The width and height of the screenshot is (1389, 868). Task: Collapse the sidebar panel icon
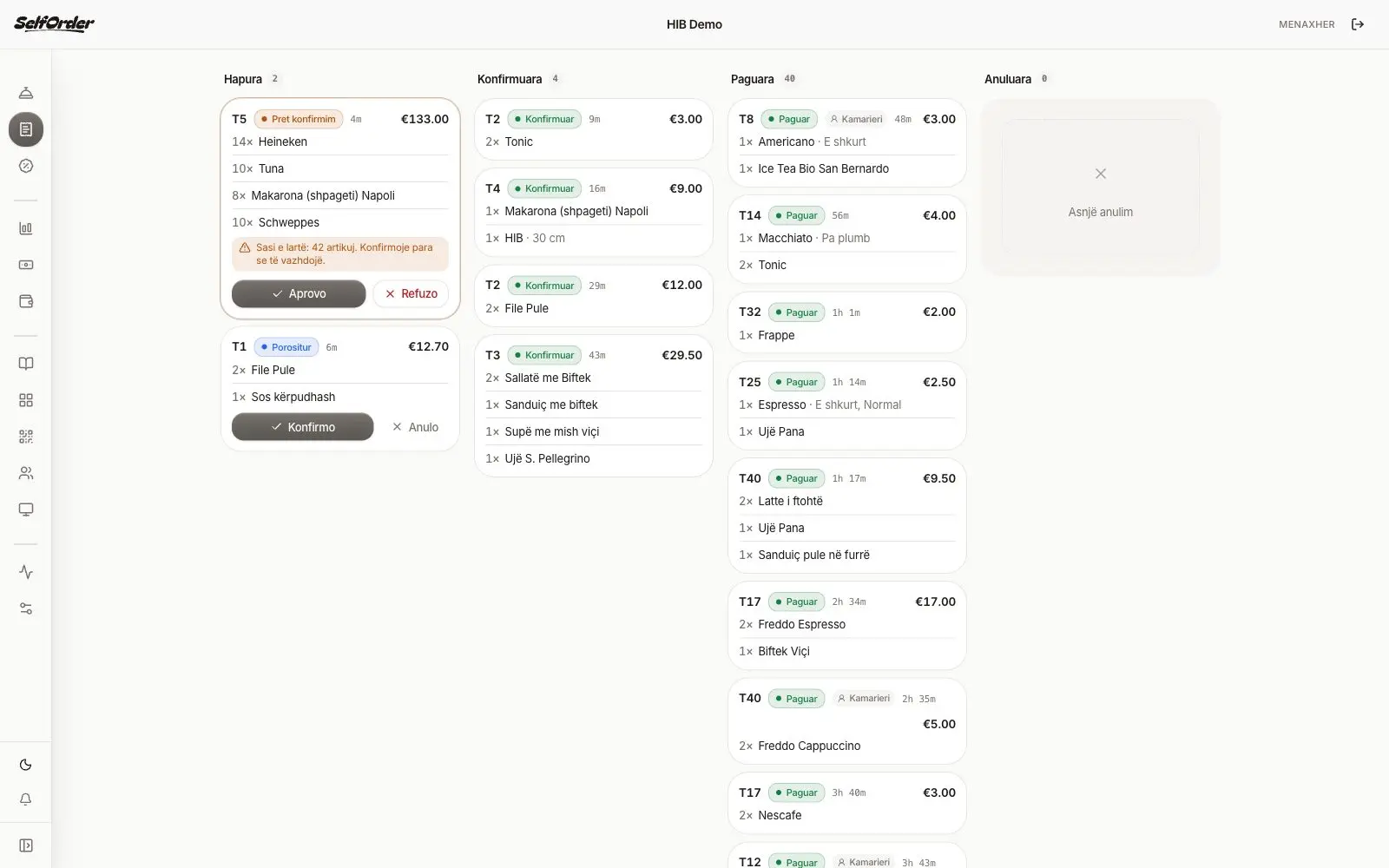(26, 845)
